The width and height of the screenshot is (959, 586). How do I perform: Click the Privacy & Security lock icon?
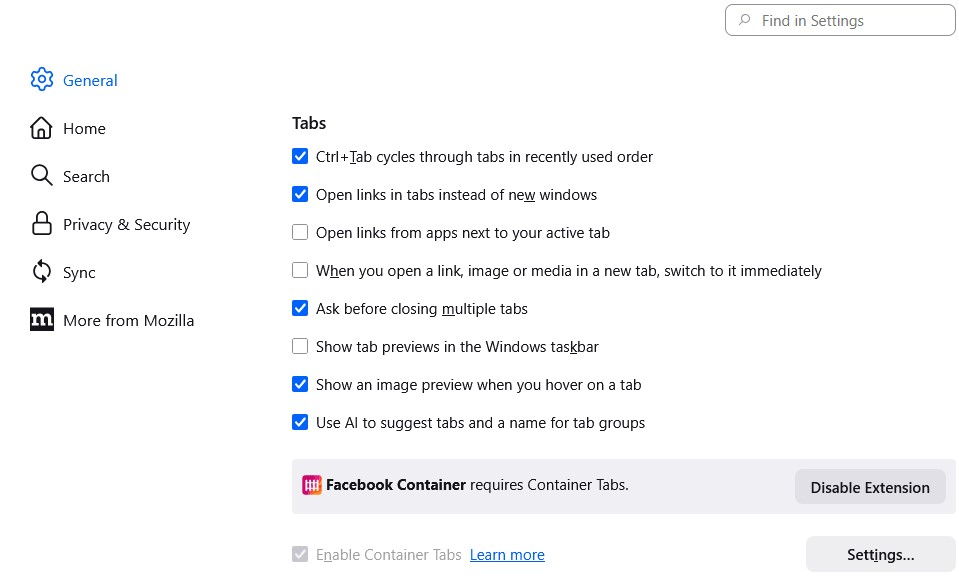point(41,224)
